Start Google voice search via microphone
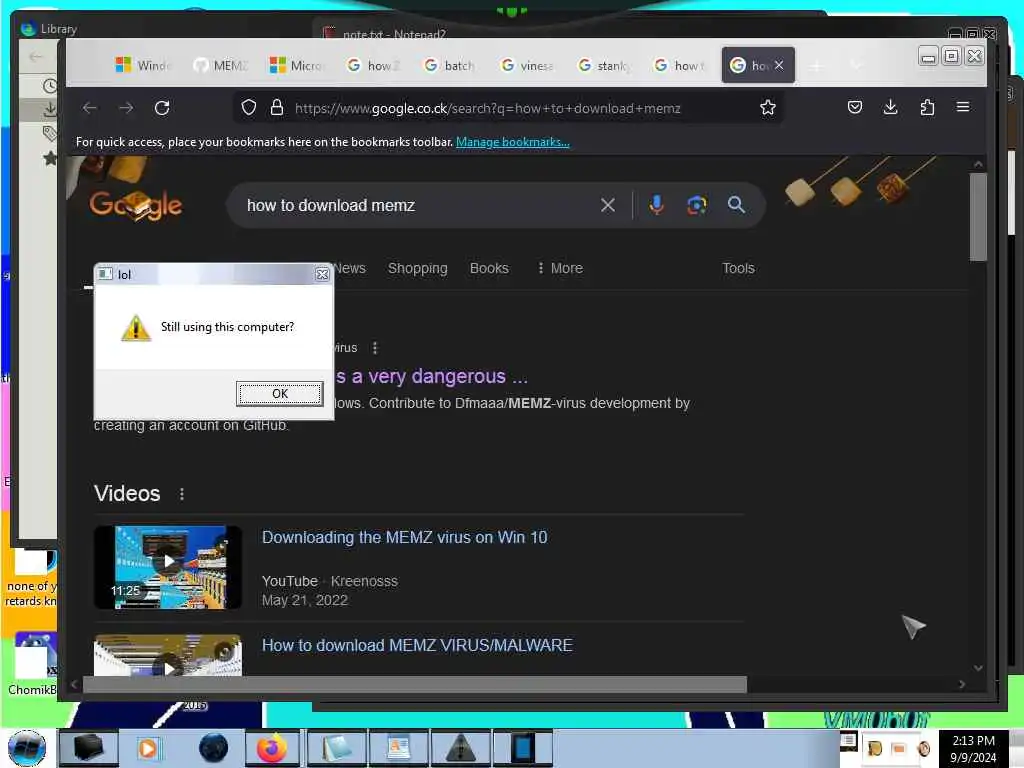The image size is (1024, 768). click(656, 205)
